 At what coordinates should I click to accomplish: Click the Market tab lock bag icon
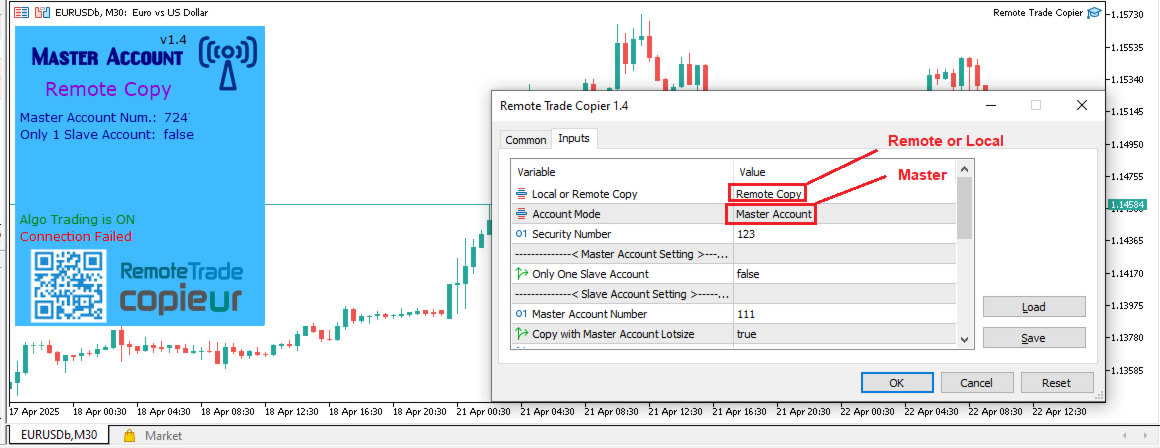tap(130, 436)
